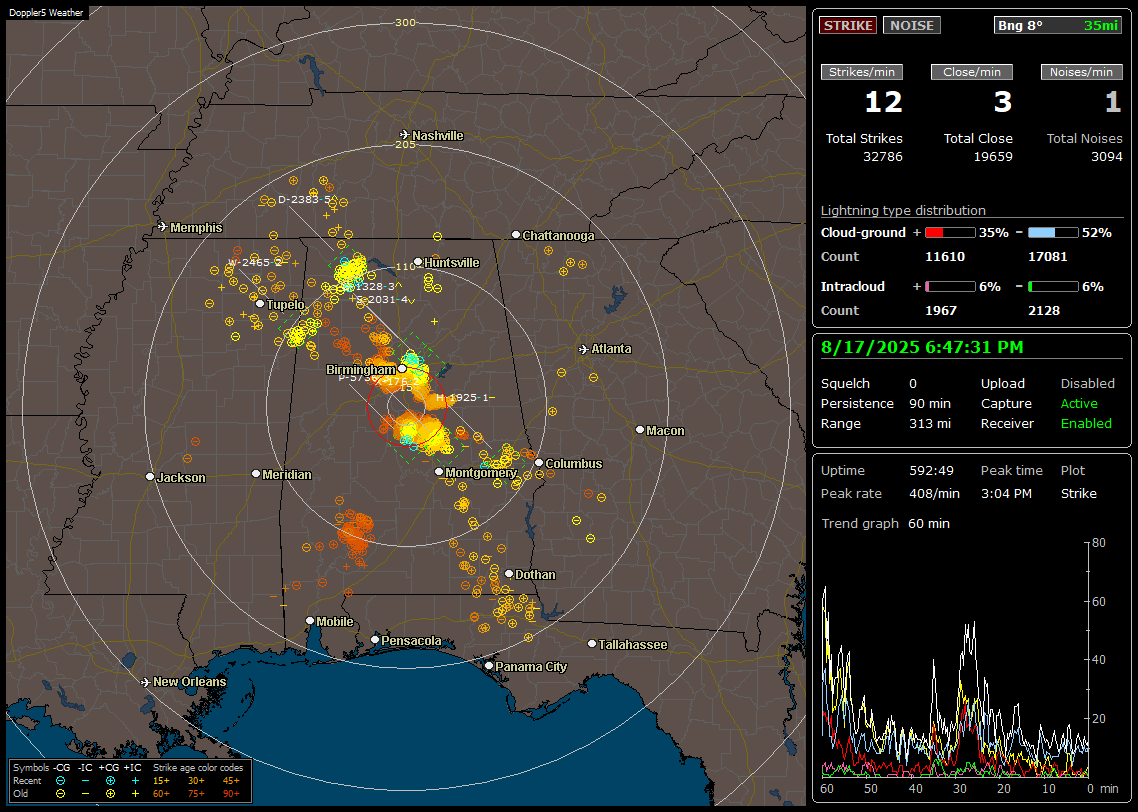Click the Upload status Disabled
1138x812 pixels.
point(1087,384)
